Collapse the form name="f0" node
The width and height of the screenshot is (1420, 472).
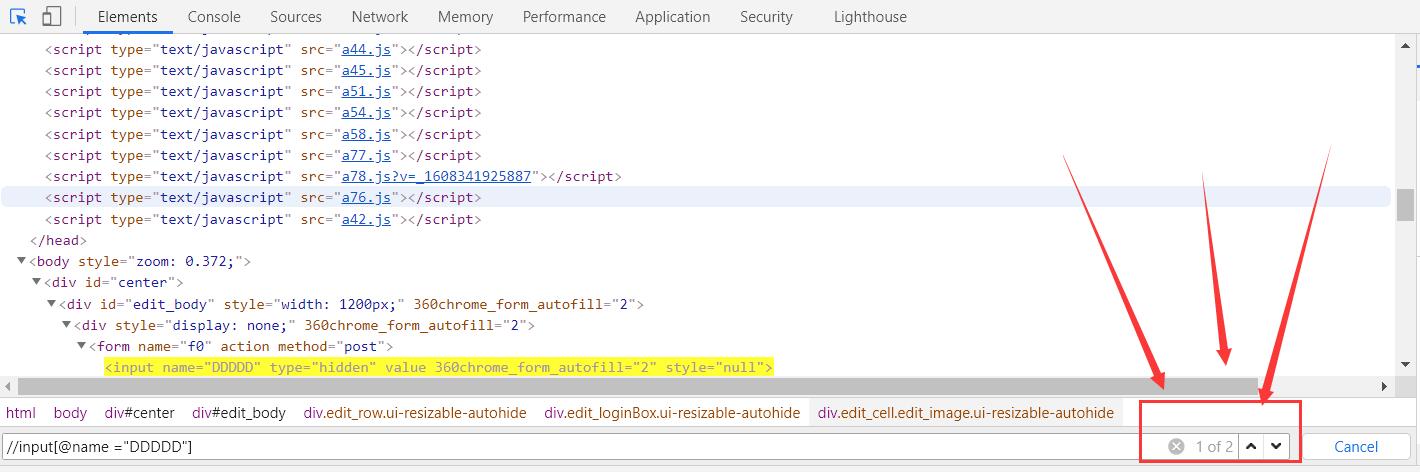[81, 346]
